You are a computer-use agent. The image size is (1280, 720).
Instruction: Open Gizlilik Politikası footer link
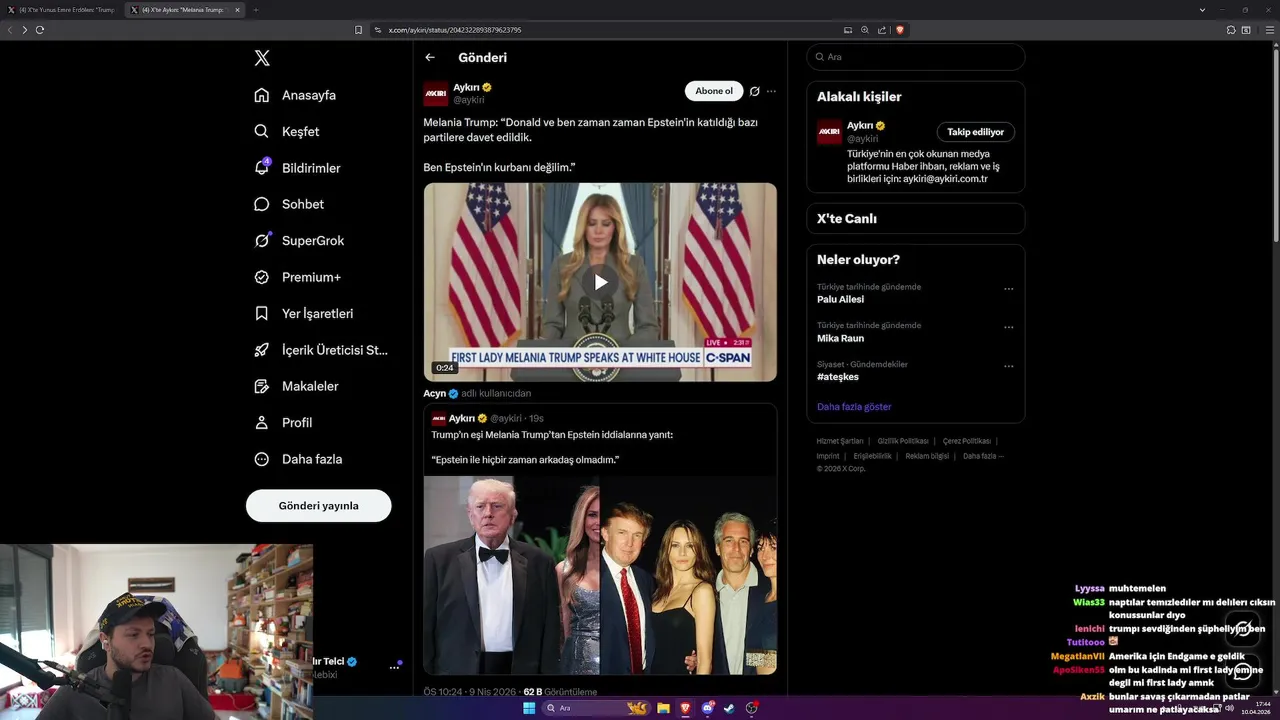[x=903, y=441]
